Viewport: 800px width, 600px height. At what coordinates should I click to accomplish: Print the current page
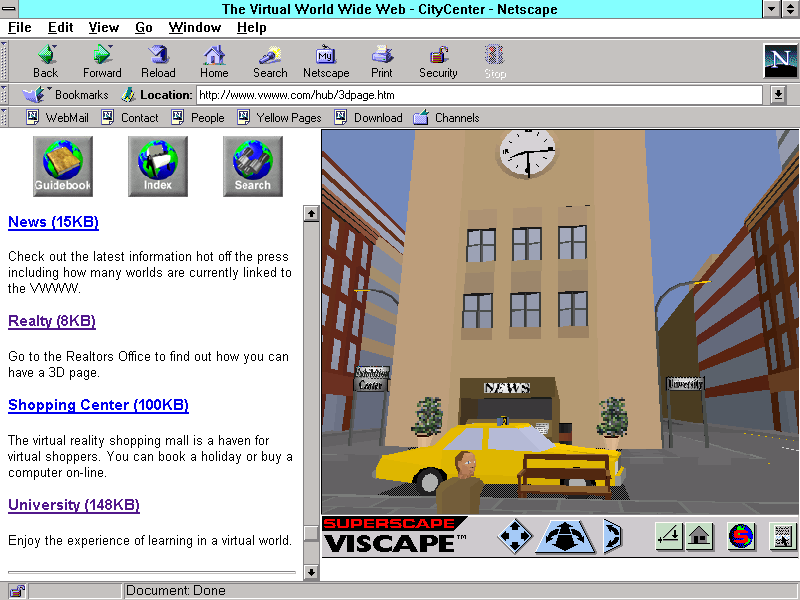coord(382,62)
